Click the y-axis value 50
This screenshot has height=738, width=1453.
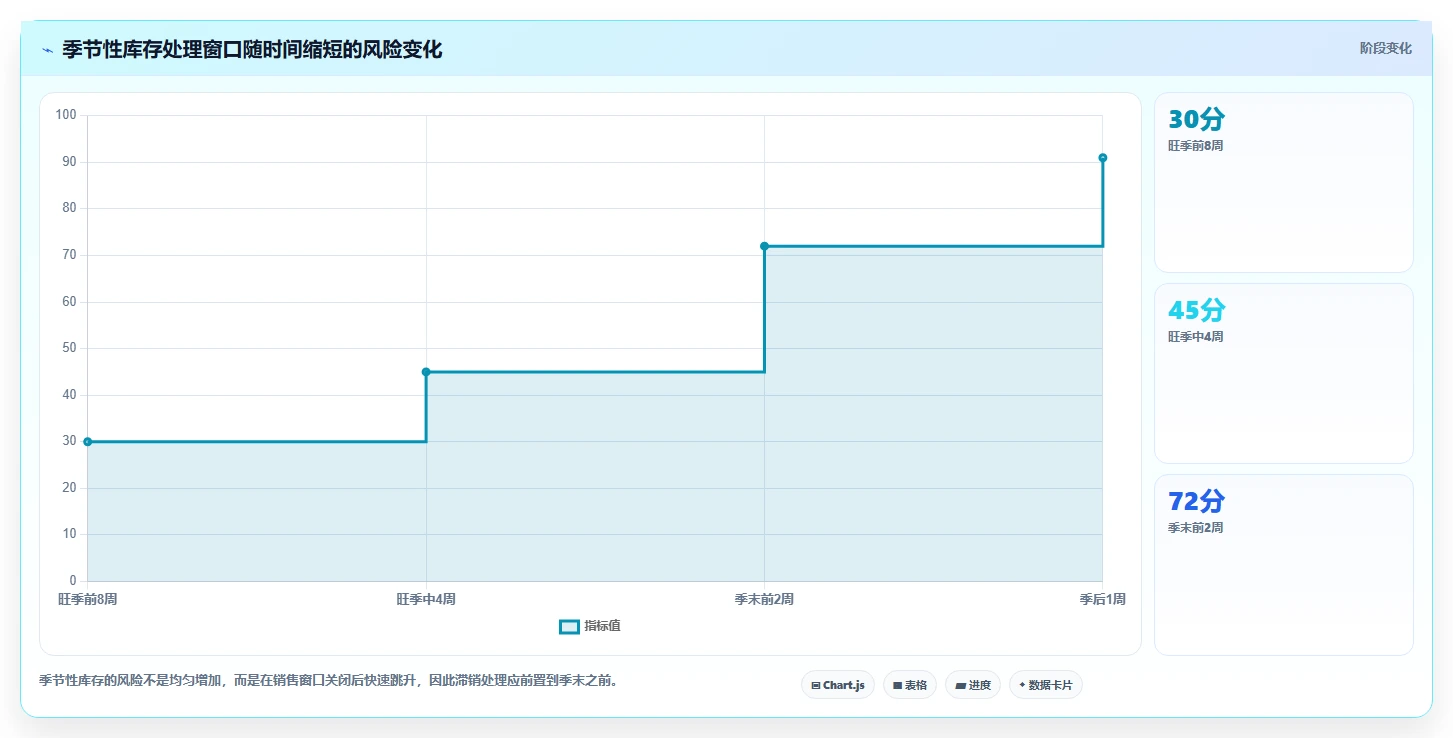pos(69,348)
